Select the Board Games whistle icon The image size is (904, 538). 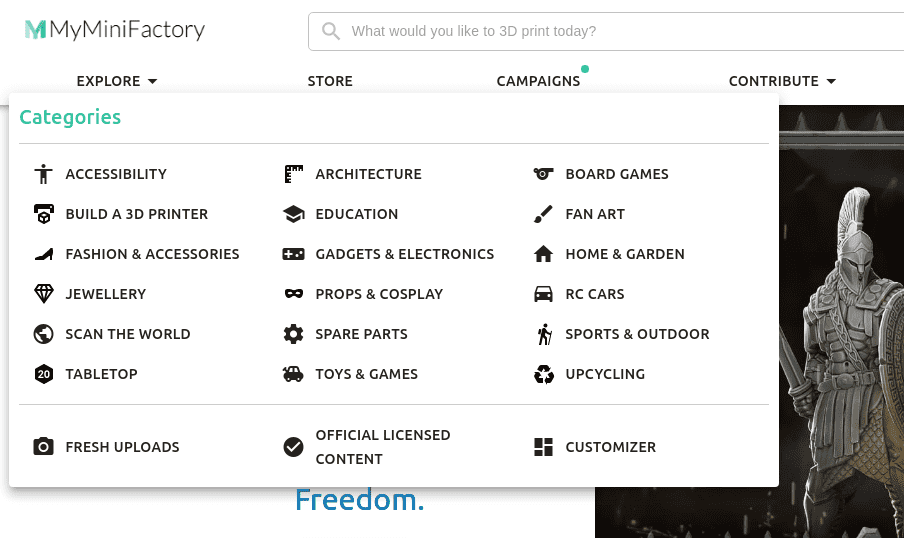coord(543,174)
